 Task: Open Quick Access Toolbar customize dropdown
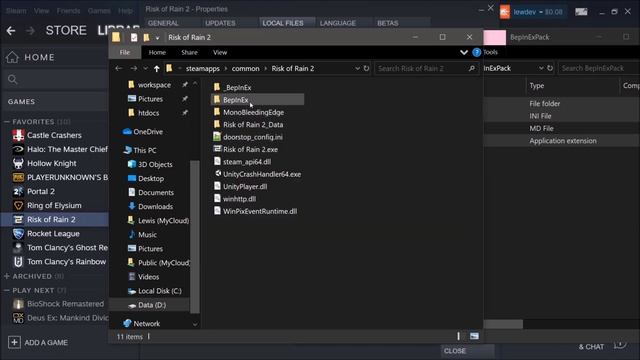click(157, 38)
